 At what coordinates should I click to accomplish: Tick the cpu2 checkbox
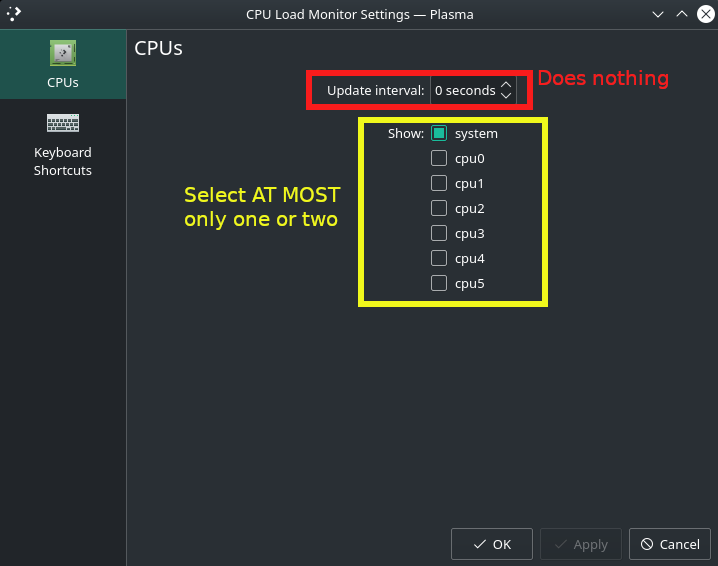tap(439, 208)
